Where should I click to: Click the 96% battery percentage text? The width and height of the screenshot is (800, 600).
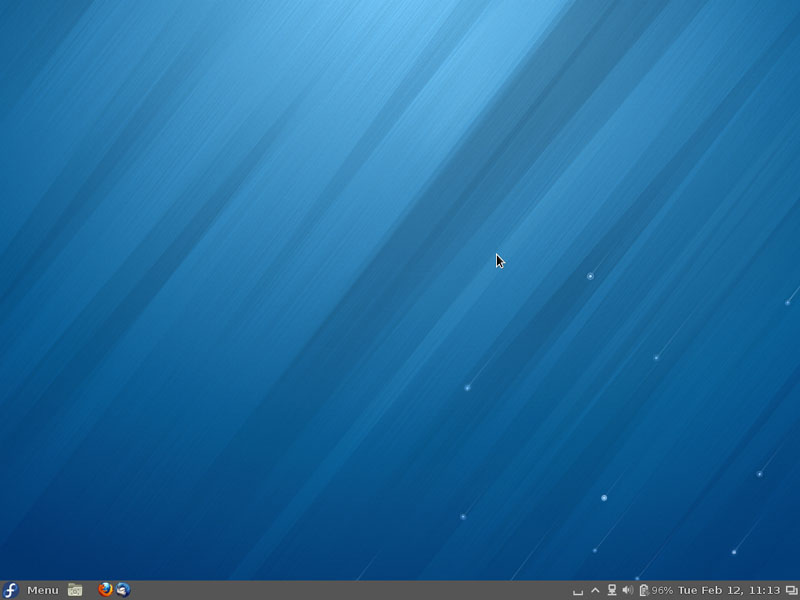[662, 590]
